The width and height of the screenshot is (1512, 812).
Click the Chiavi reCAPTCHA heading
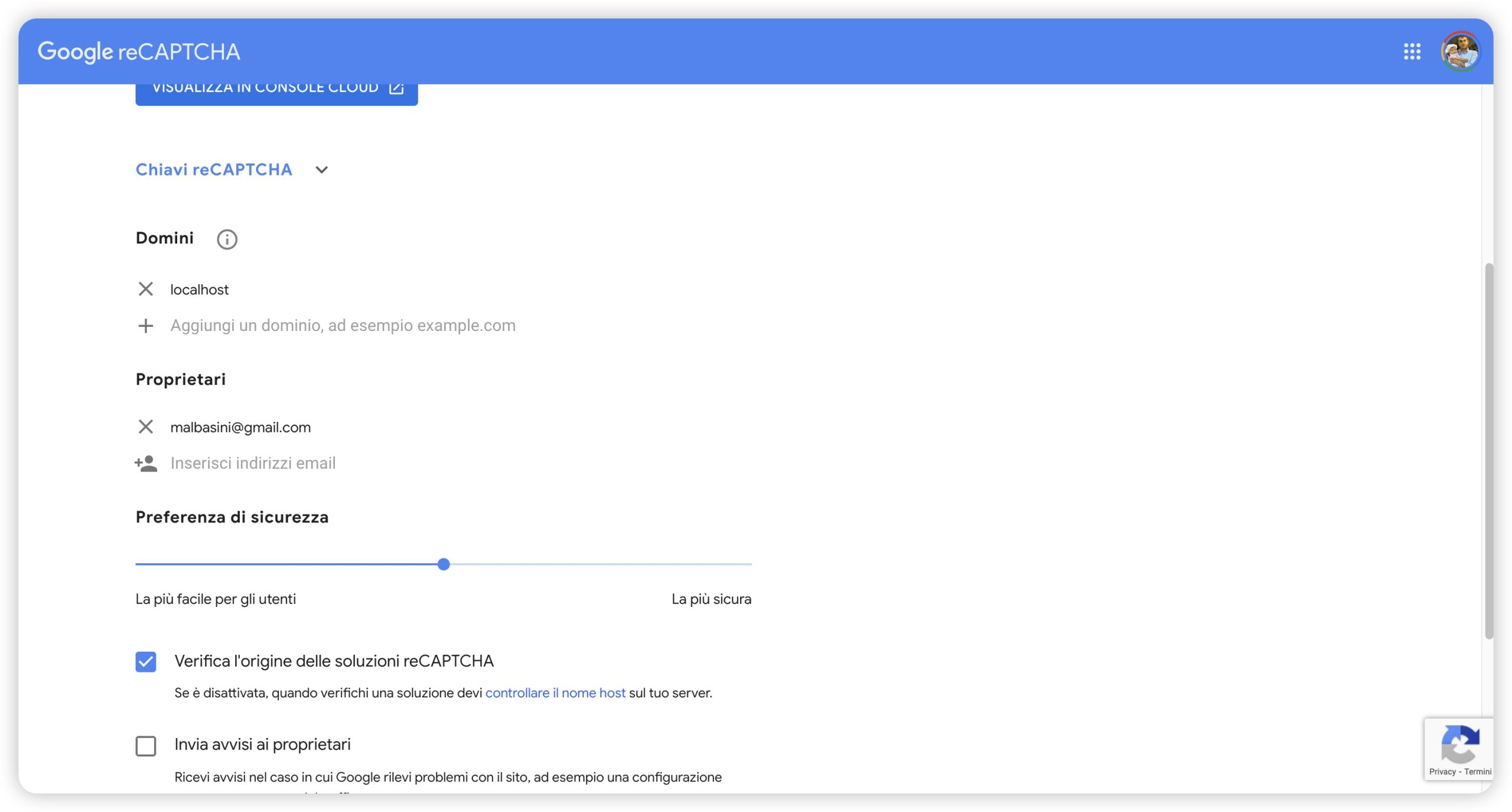(214, 170)
